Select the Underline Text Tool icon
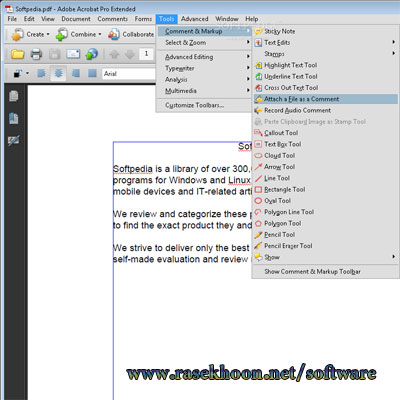Screen dimensions: 400x400 pyautogui.click(x=258, y=77)
